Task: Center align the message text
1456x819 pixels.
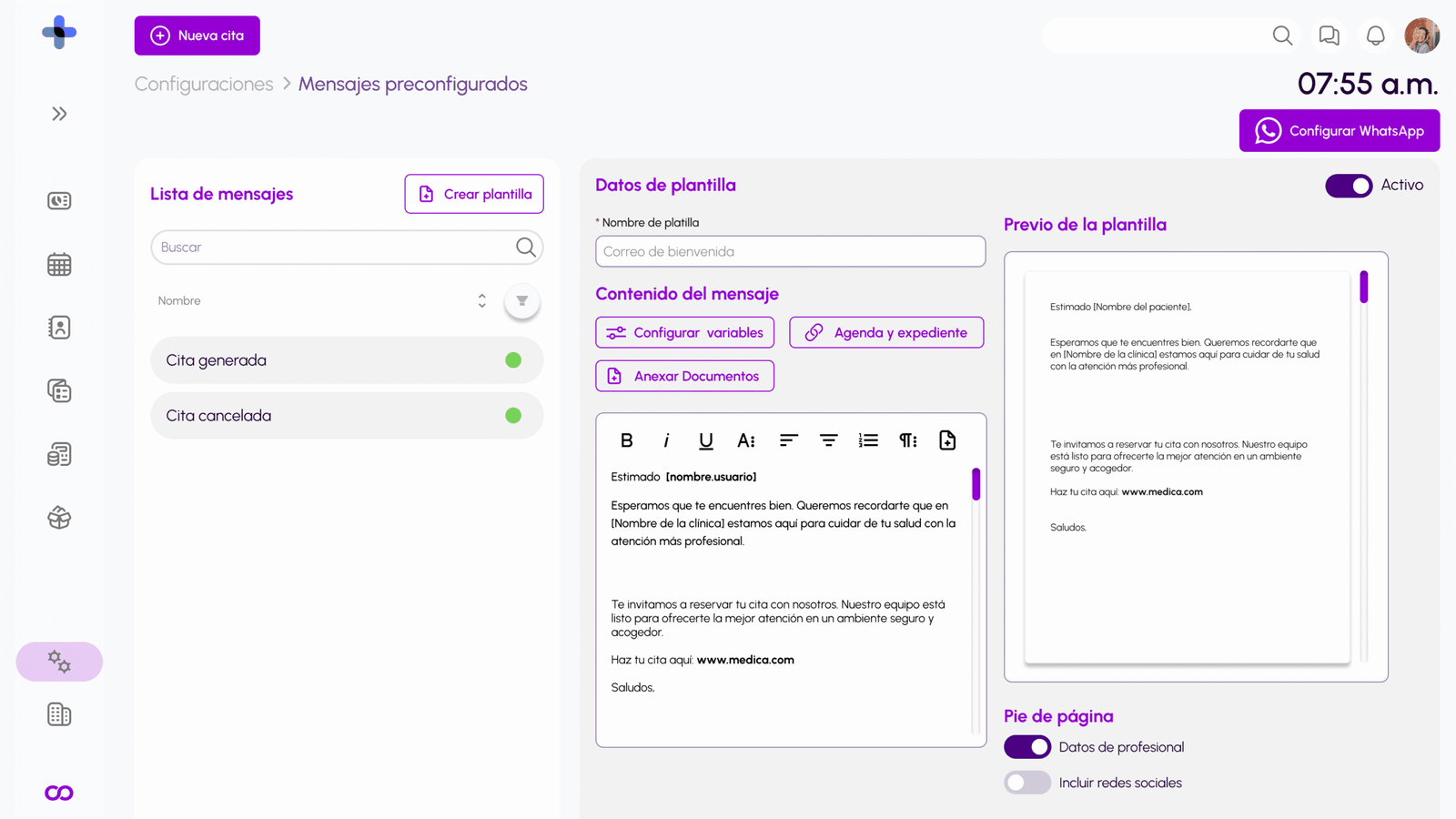Action: tap(828, 440)
